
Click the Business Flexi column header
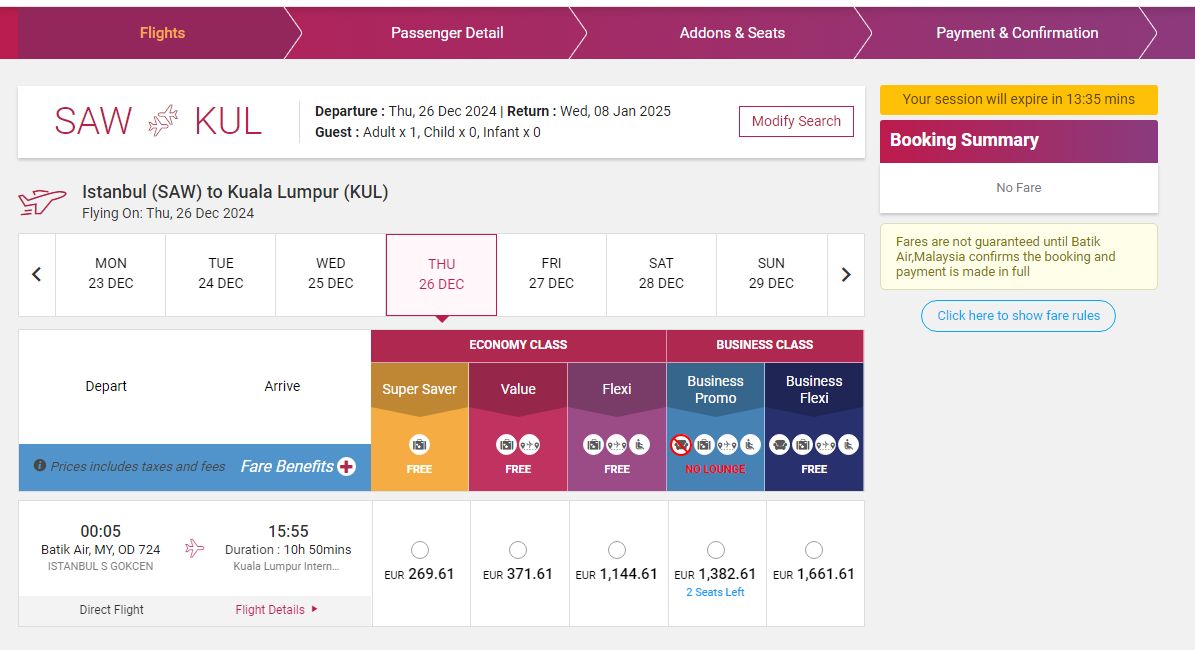814,389
